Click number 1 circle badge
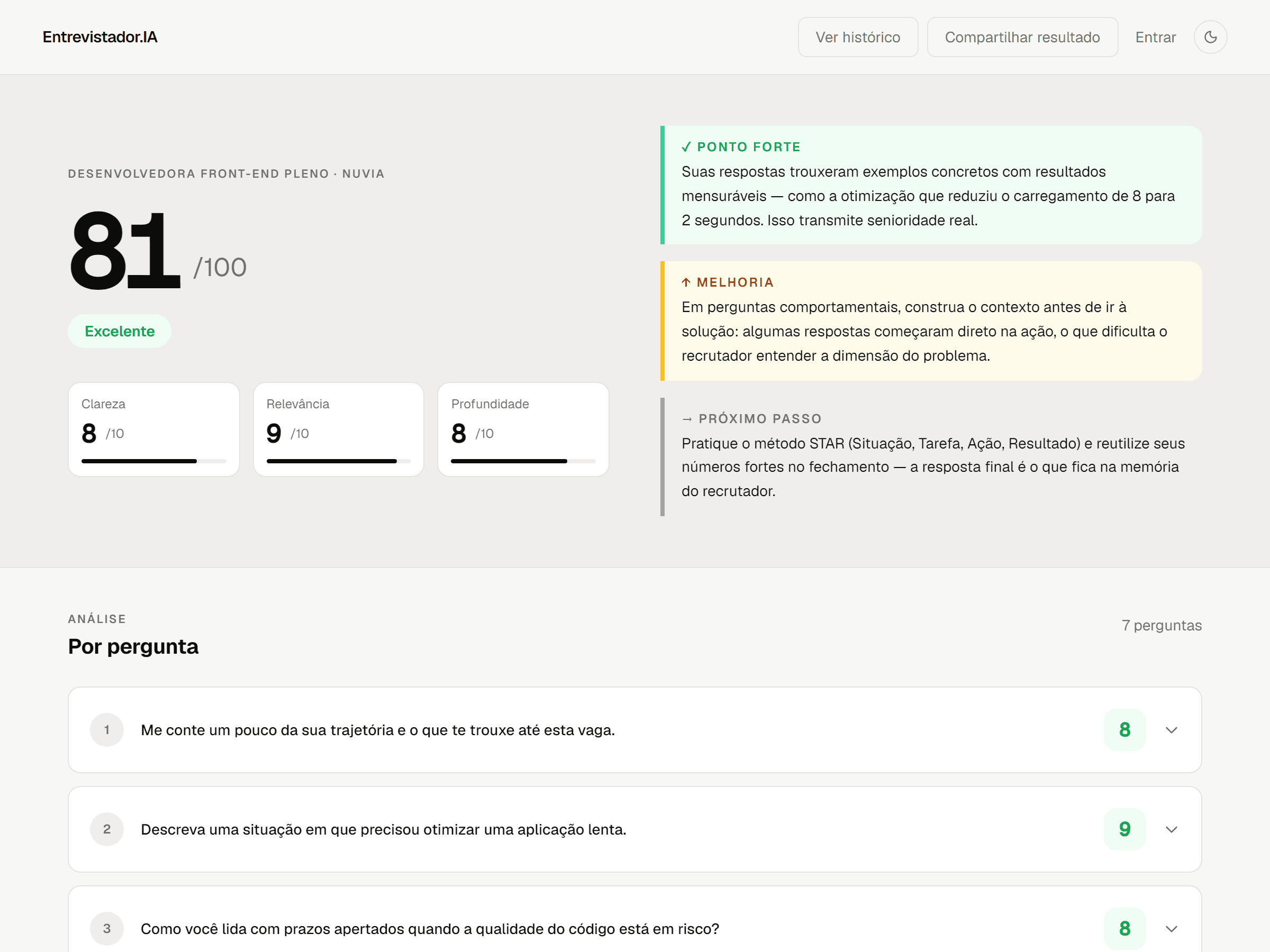Screen dimensions: 1270x952 tap(107, 730)
